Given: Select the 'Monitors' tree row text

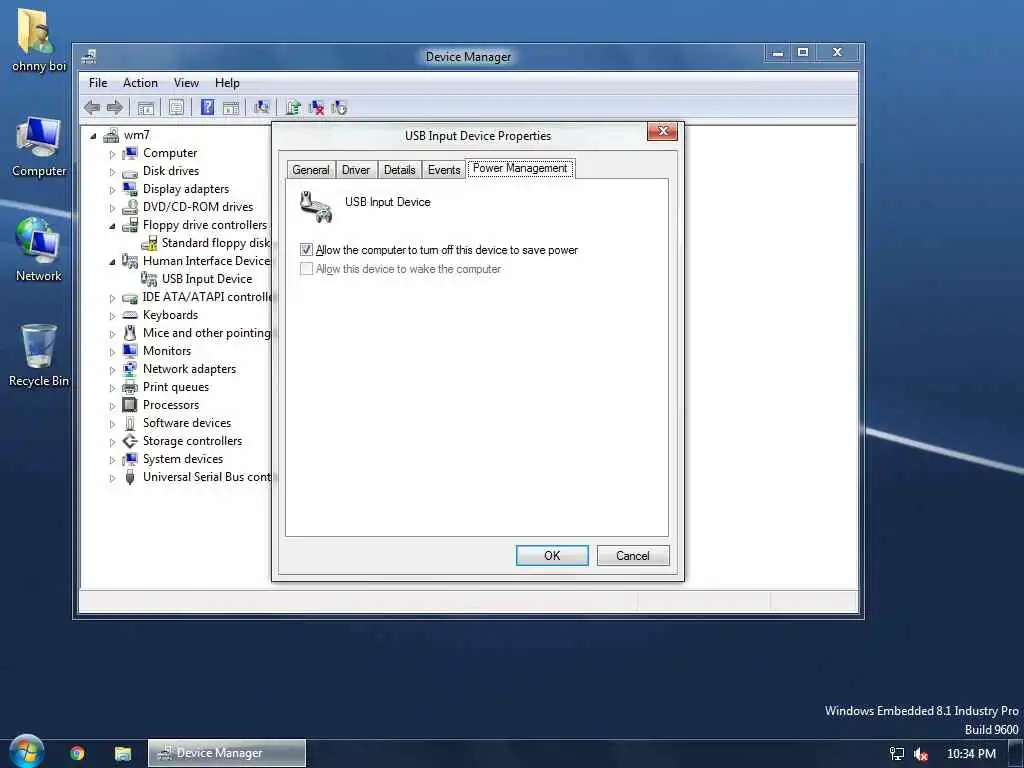Looking at the screenshot, I should pyautogui.click(x=167, y=351).
